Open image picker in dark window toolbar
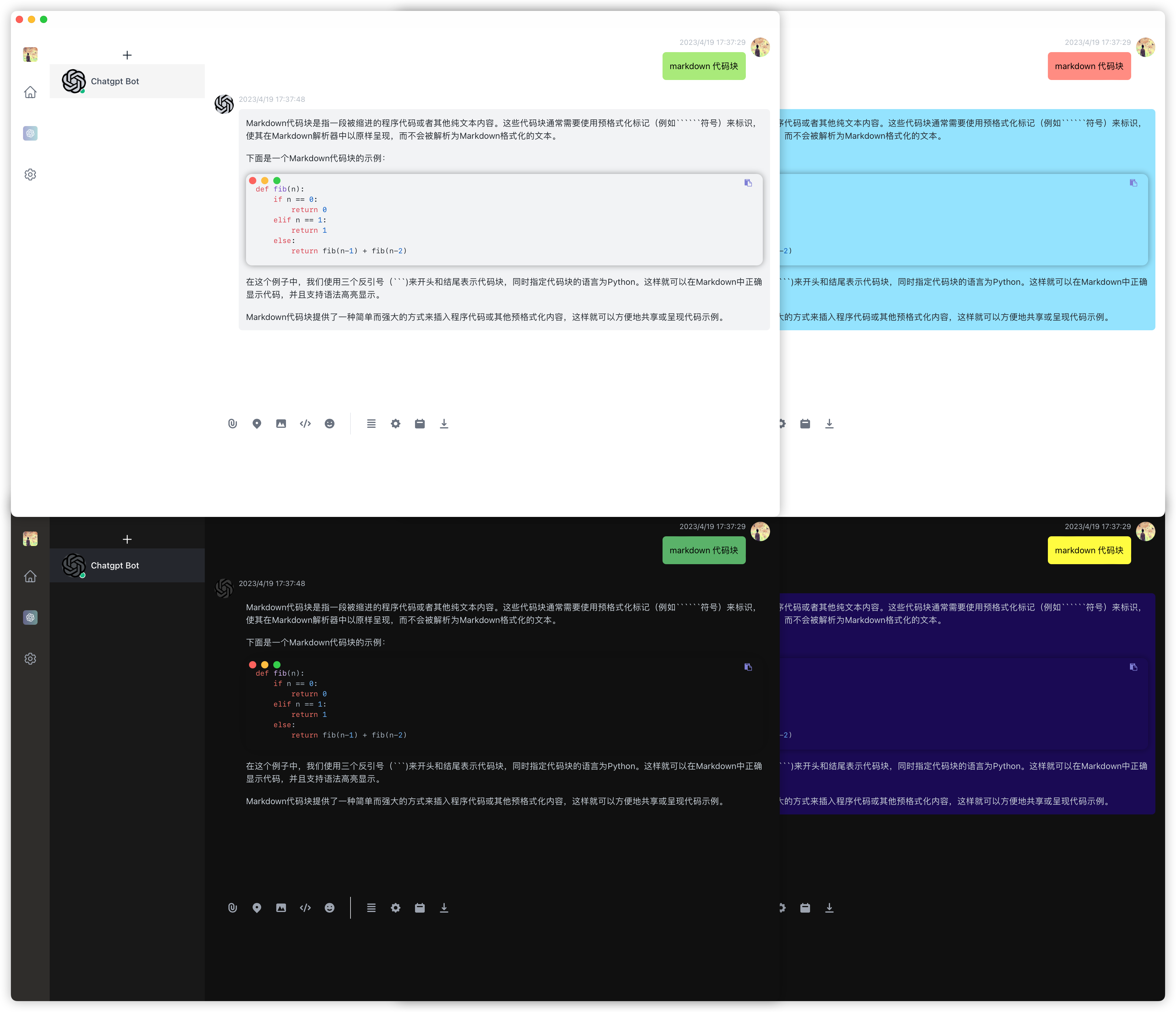 pos(281,907)
